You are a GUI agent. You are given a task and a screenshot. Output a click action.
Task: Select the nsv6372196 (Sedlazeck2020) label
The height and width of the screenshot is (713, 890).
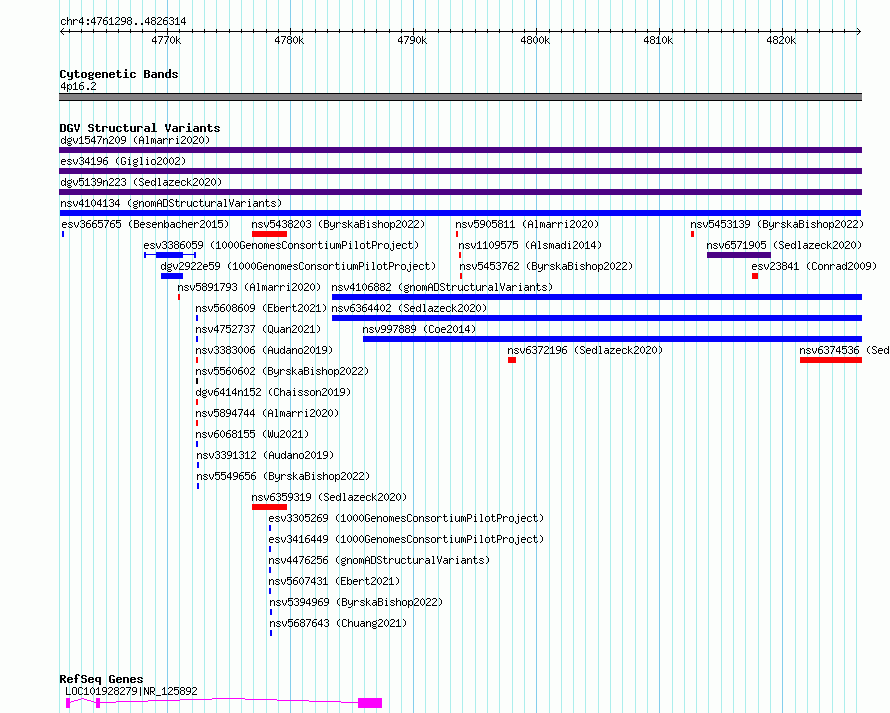tap(585, 350)
